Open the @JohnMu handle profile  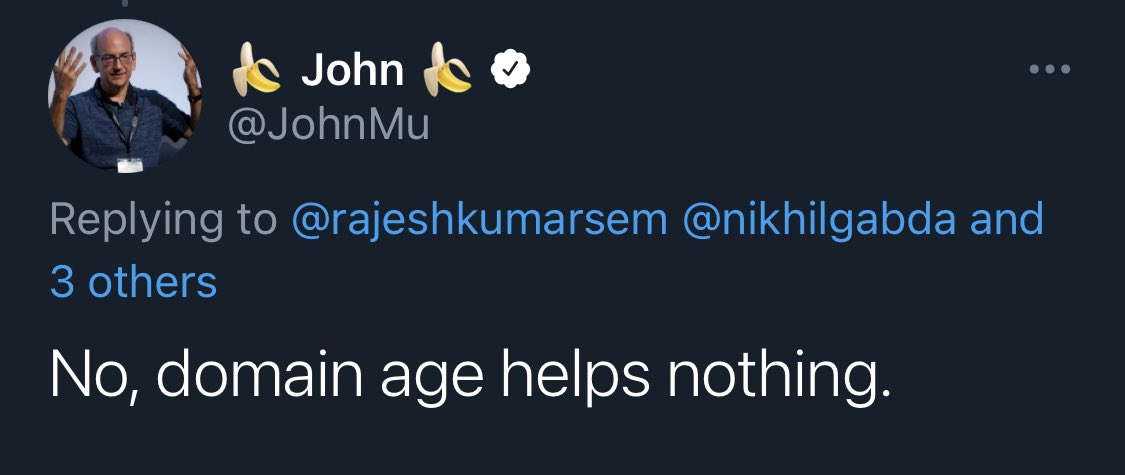pos(330,126)
